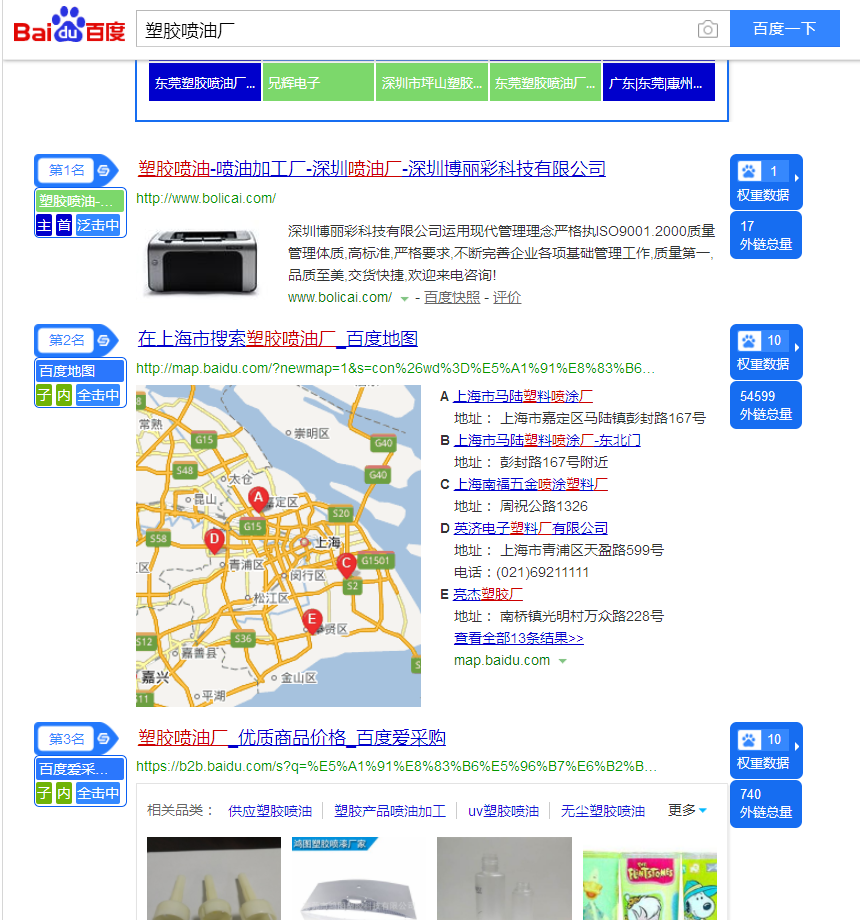Image resolution: width=860 pixels, height=920 pixels.
Task: Click the 塑胶产品喷油加工 category link
Action: tap(390, 811)
